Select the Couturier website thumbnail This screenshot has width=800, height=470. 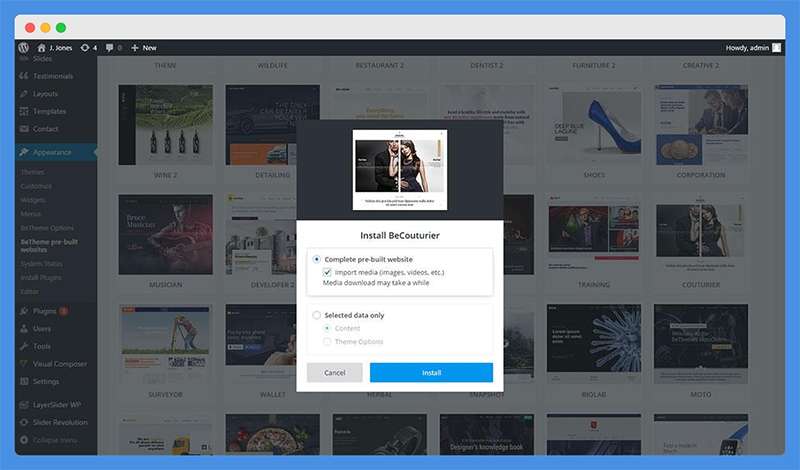(x=701, y=235)
